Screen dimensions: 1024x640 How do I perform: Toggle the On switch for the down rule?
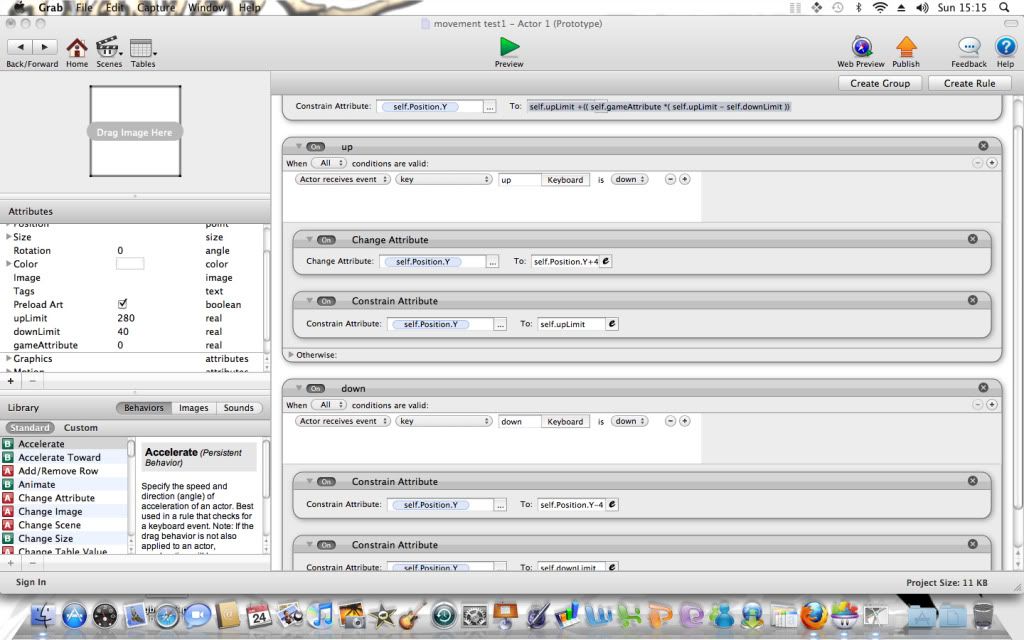click(316, 388)
